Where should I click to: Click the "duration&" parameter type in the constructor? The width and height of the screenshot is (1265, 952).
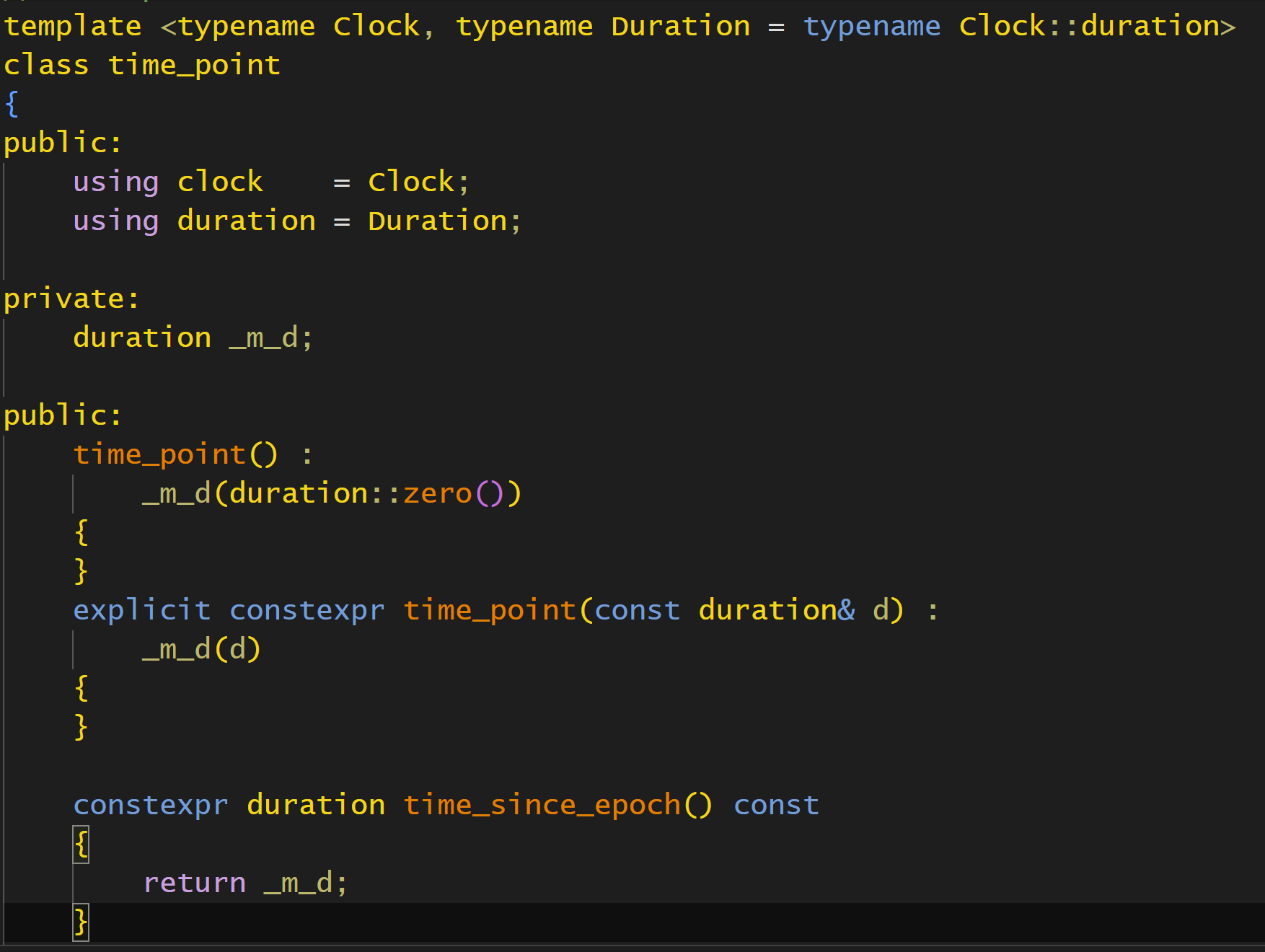coord(776,611)
